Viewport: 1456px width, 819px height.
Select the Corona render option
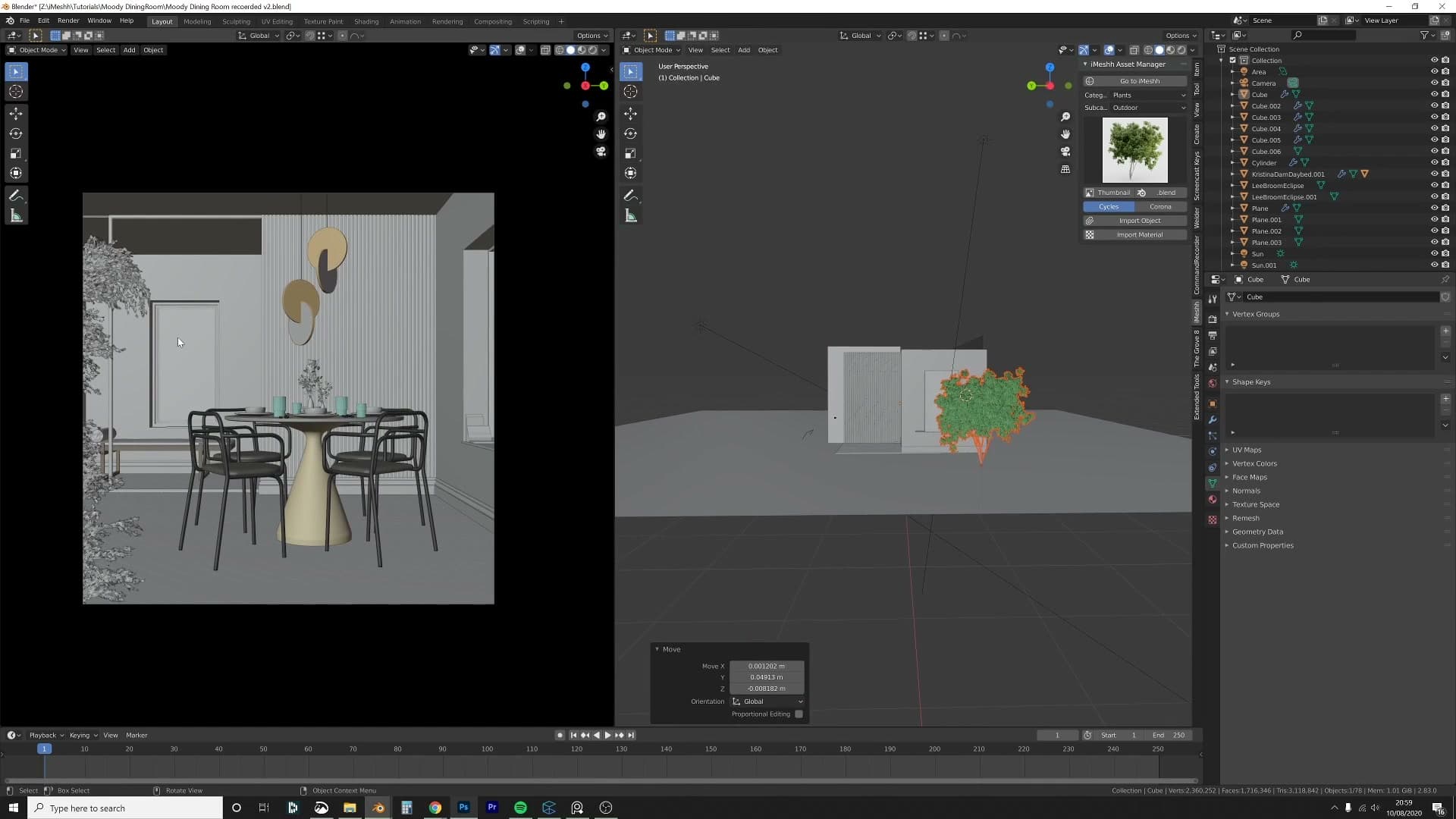tap(1160, 207)
